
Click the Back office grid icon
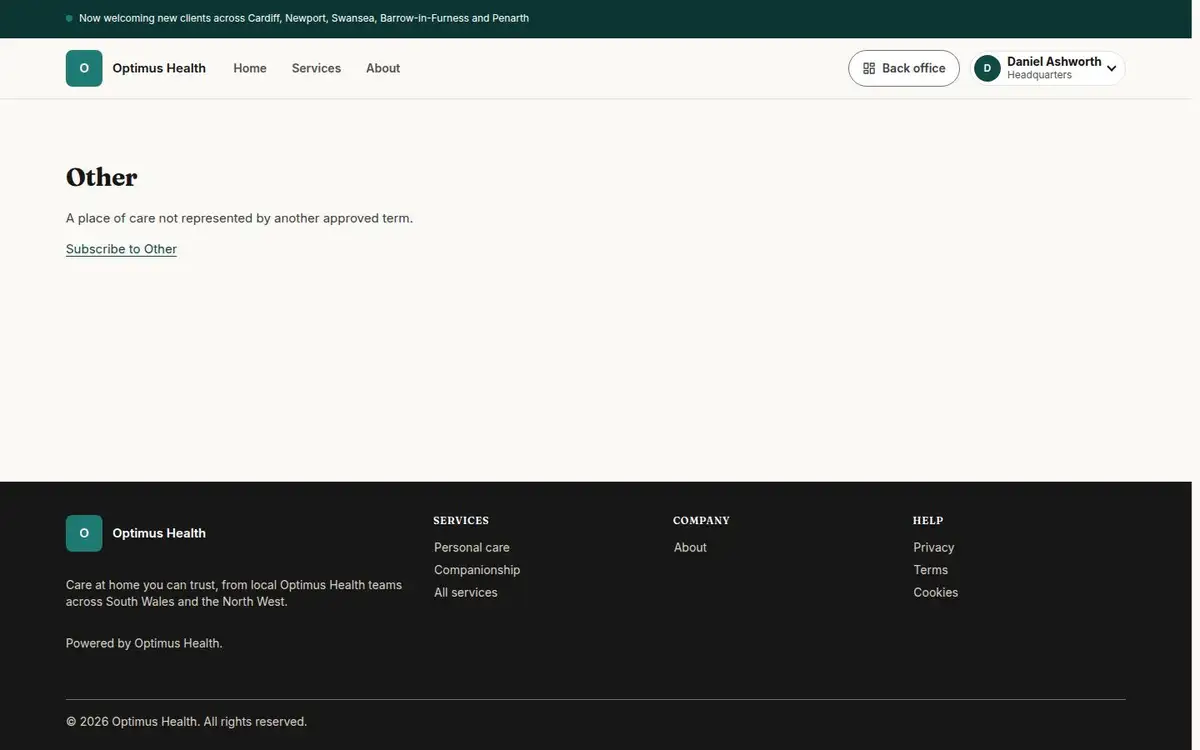click(x=869, y=68)
